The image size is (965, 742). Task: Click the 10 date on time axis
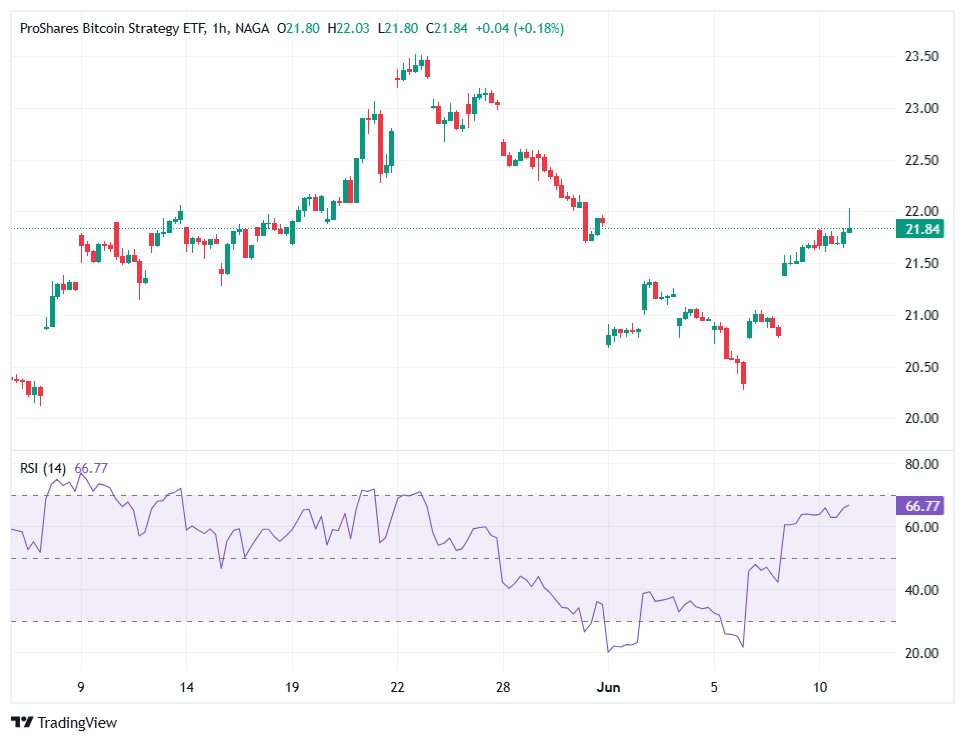coord(818,688)
